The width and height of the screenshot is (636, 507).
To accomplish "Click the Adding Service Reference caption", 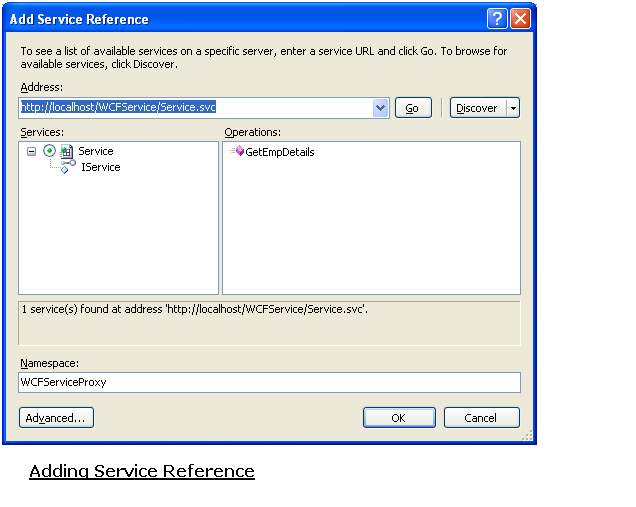I will click(142, 471).
